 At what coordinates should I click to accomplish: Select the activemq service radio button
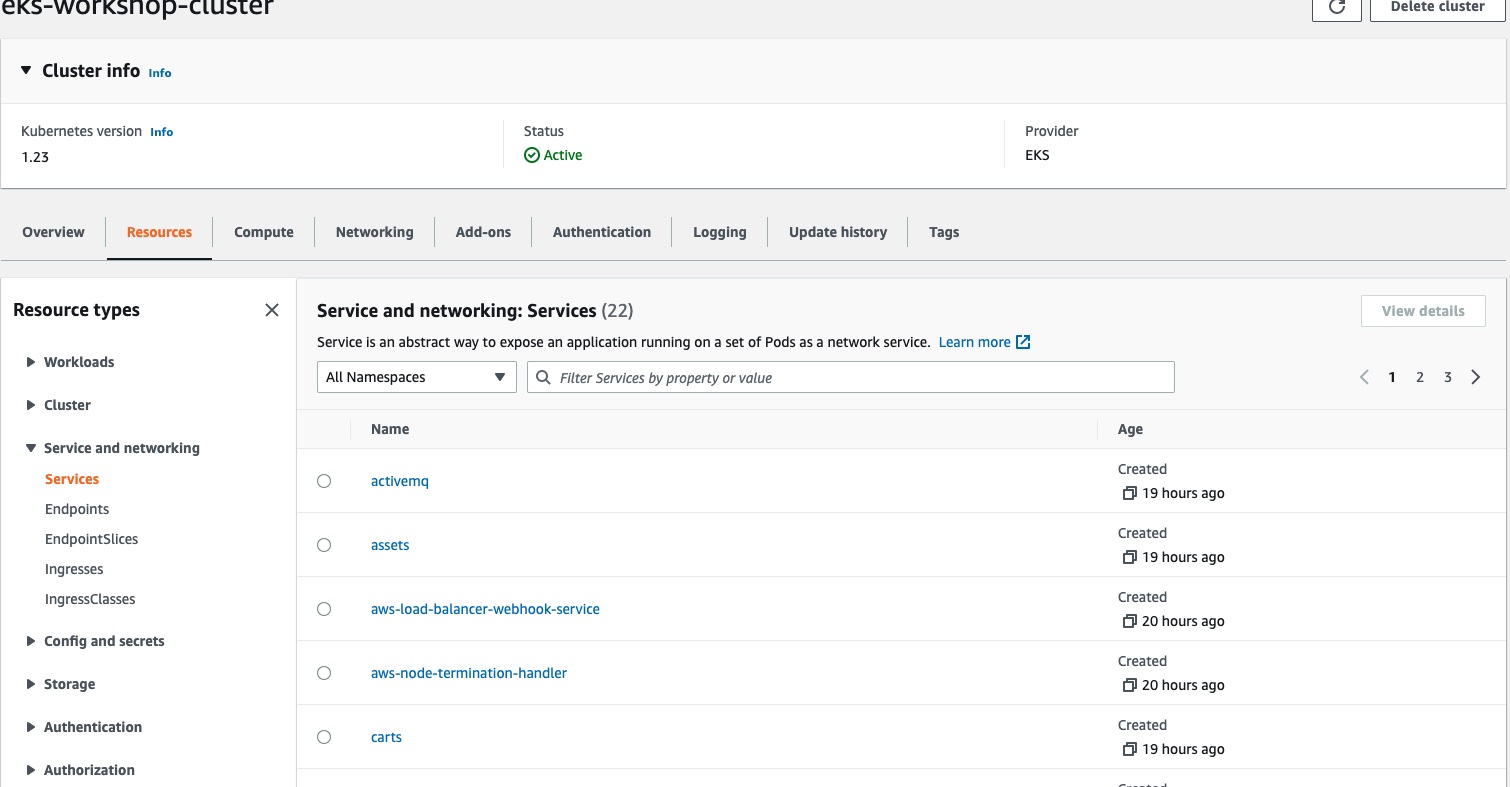(324, 481)
